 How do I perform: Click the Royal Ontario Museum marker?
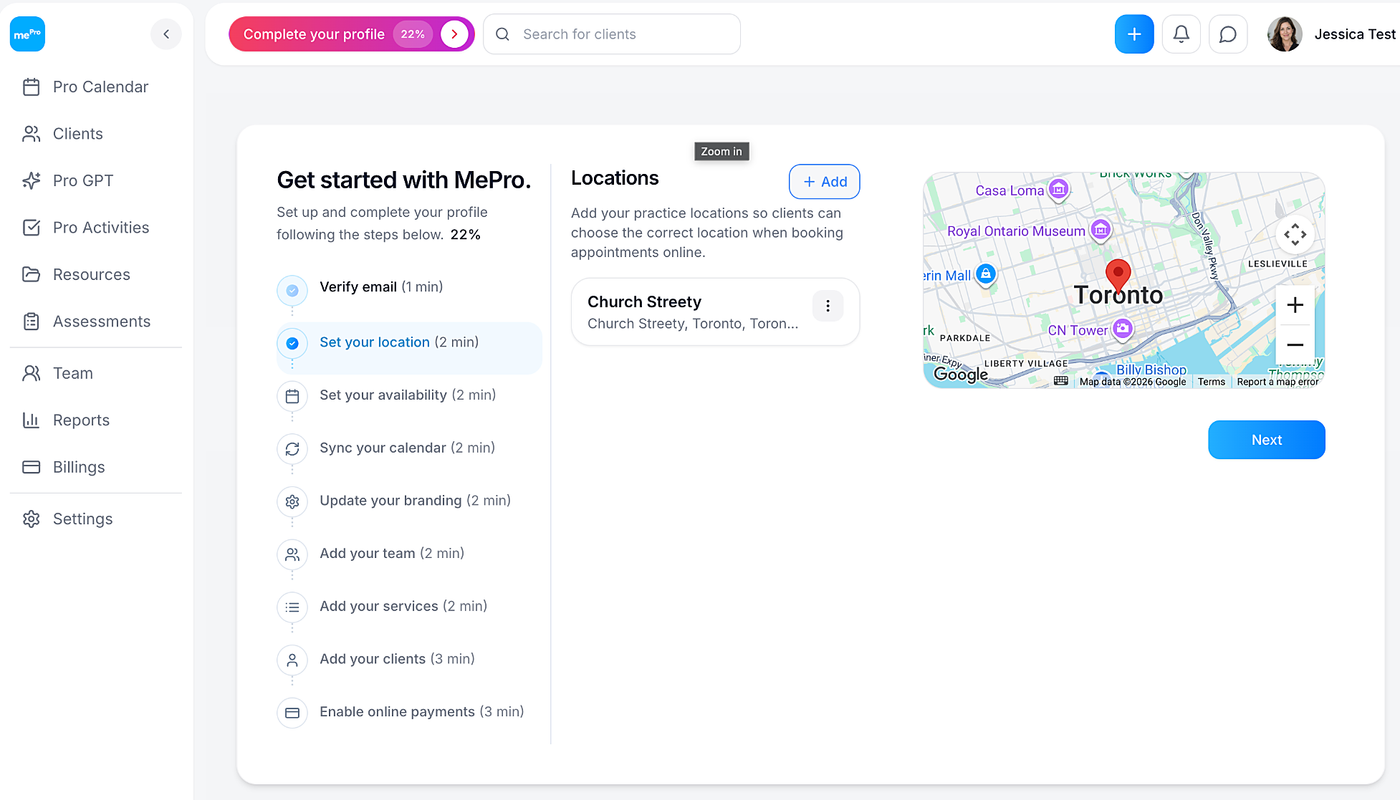point(1100,230)
